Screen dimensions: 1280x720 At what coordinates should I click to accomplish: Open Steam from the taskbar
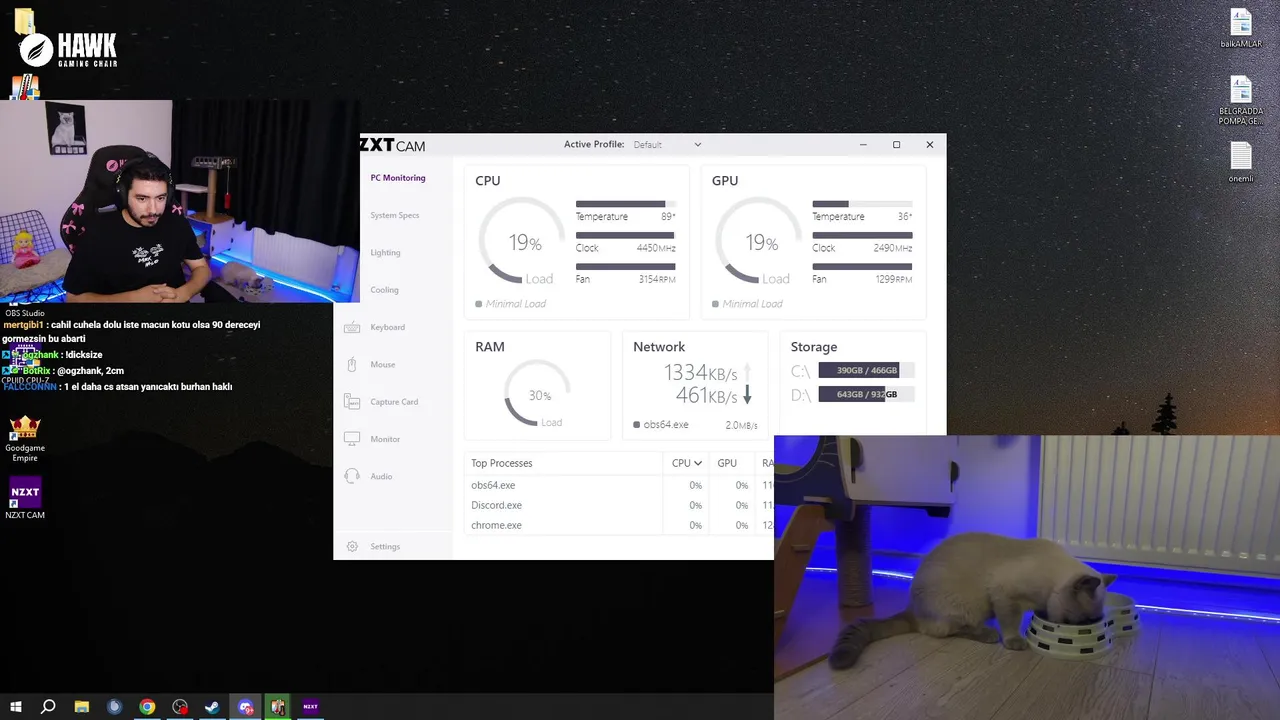212,707
